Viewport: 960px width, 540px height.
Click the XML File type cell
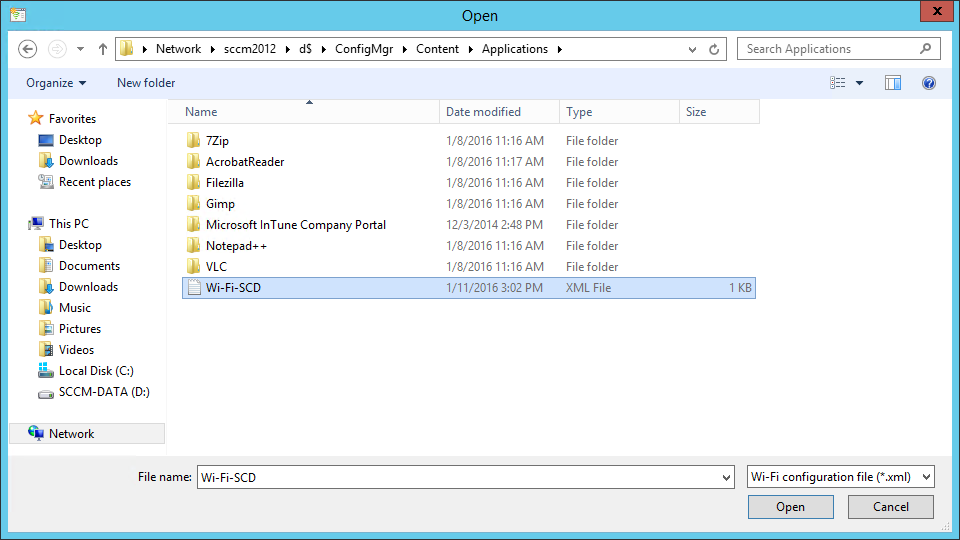point(588,288)
